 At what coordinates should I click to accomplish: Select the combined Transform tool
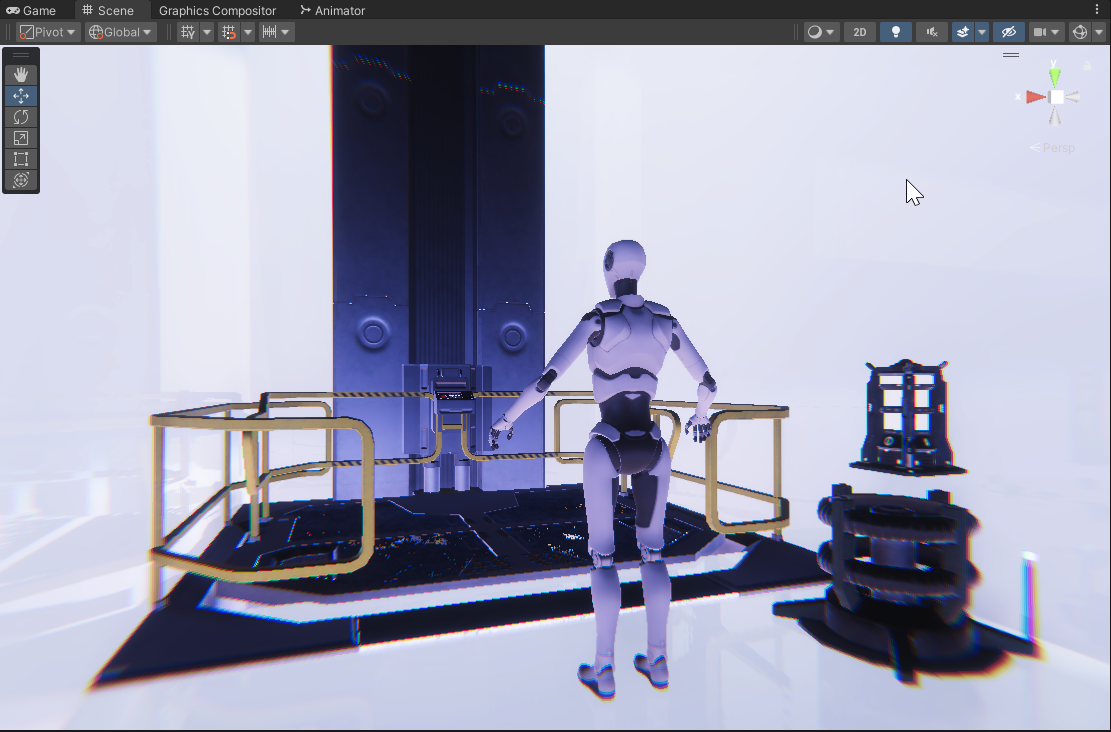[21, 180]
